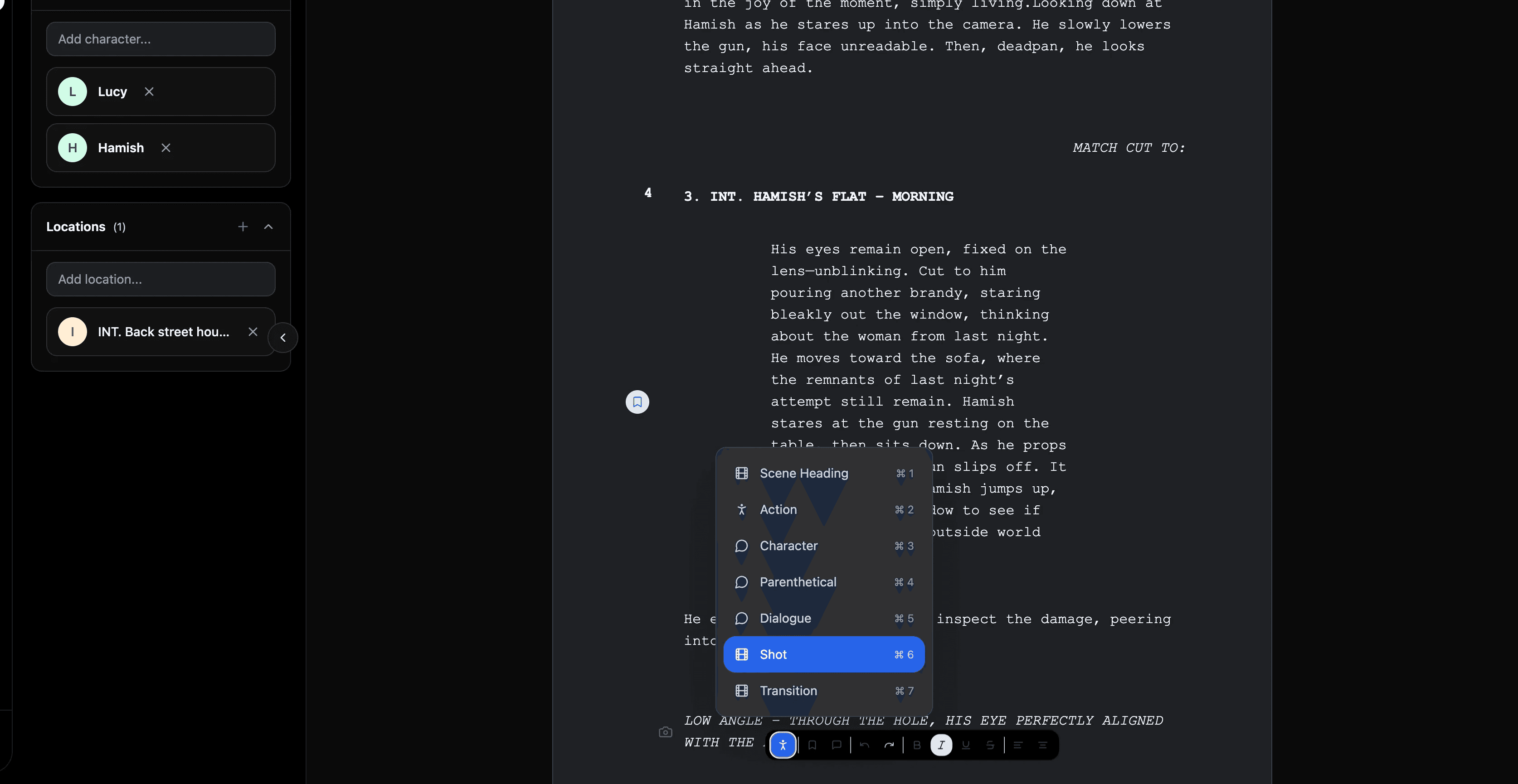Toggle italic formatting

[941, 745]
